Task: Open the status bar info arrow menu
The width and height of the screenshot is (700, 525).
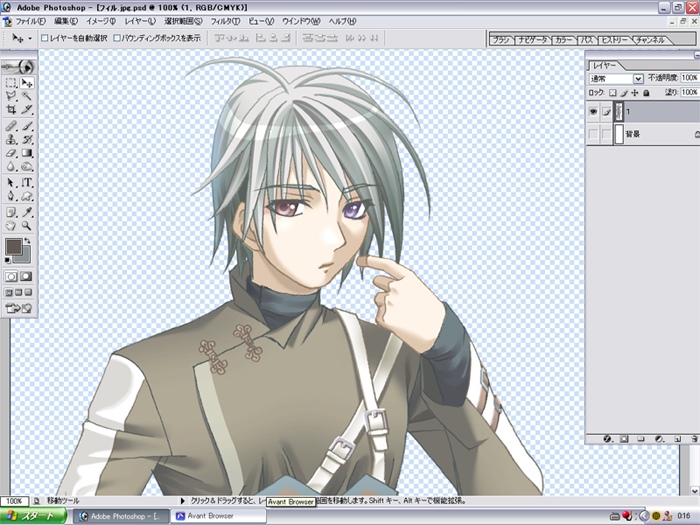Action: [x=182, y=501]
